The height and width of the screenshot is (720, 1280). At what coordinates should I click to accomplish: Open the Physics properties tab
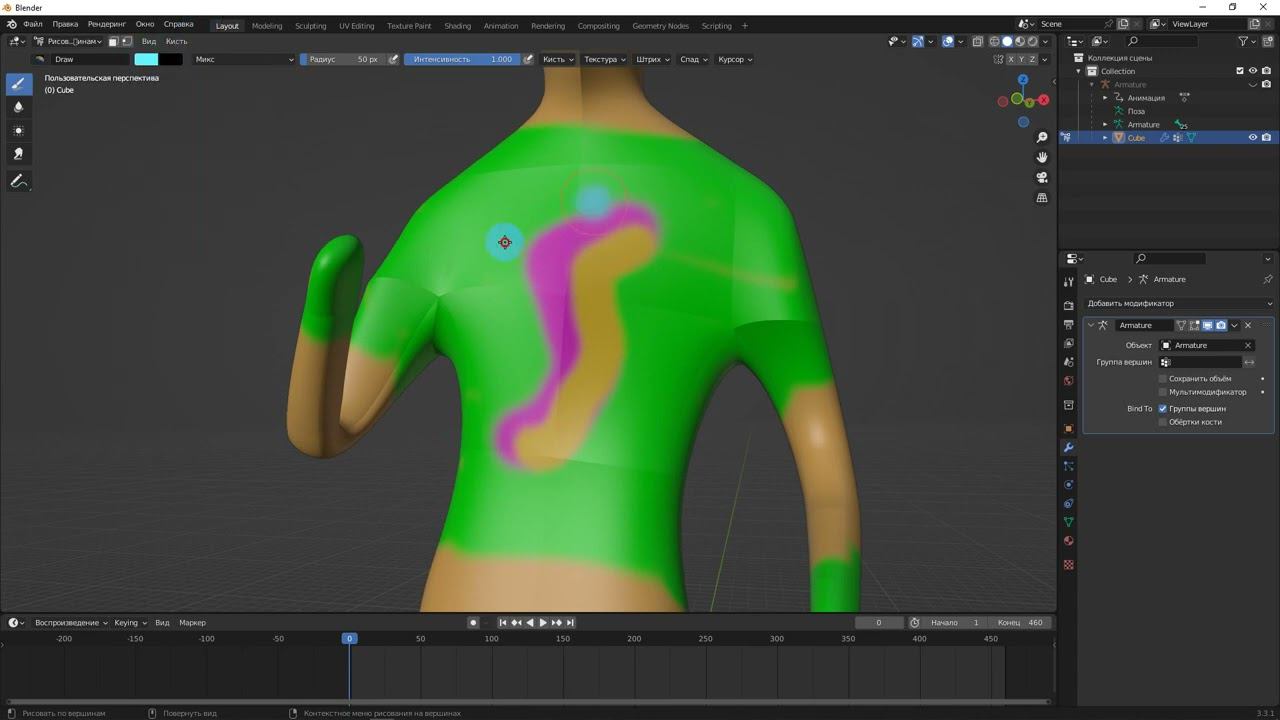[1068, 485]
